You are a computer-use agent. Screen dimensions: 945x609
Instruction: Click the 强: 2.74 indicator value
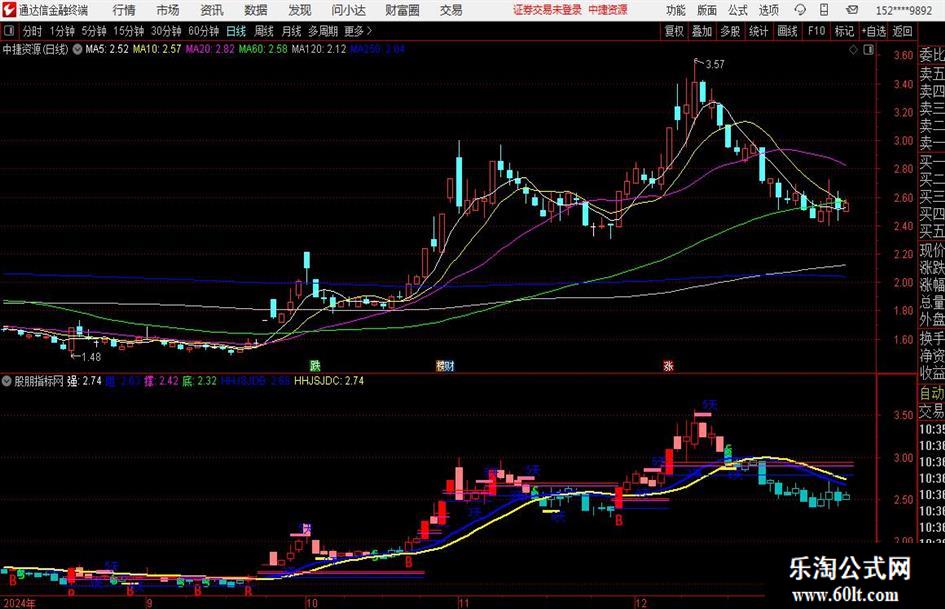84,381
